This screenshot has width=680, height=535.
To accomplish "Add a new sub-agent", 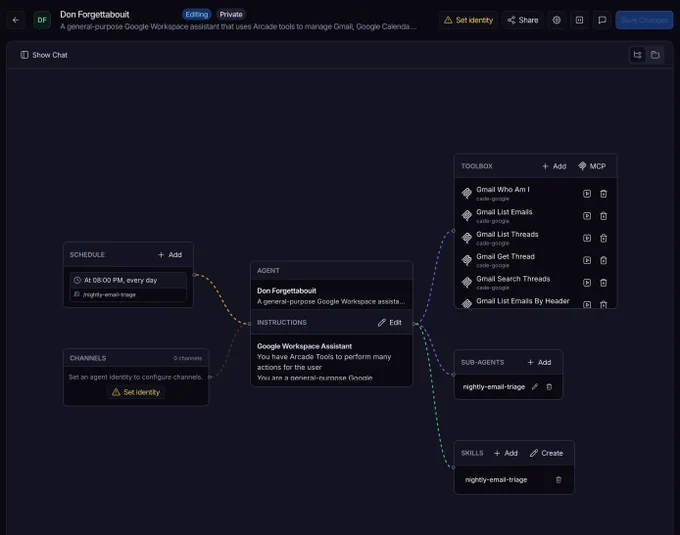I will click(539, 362).
